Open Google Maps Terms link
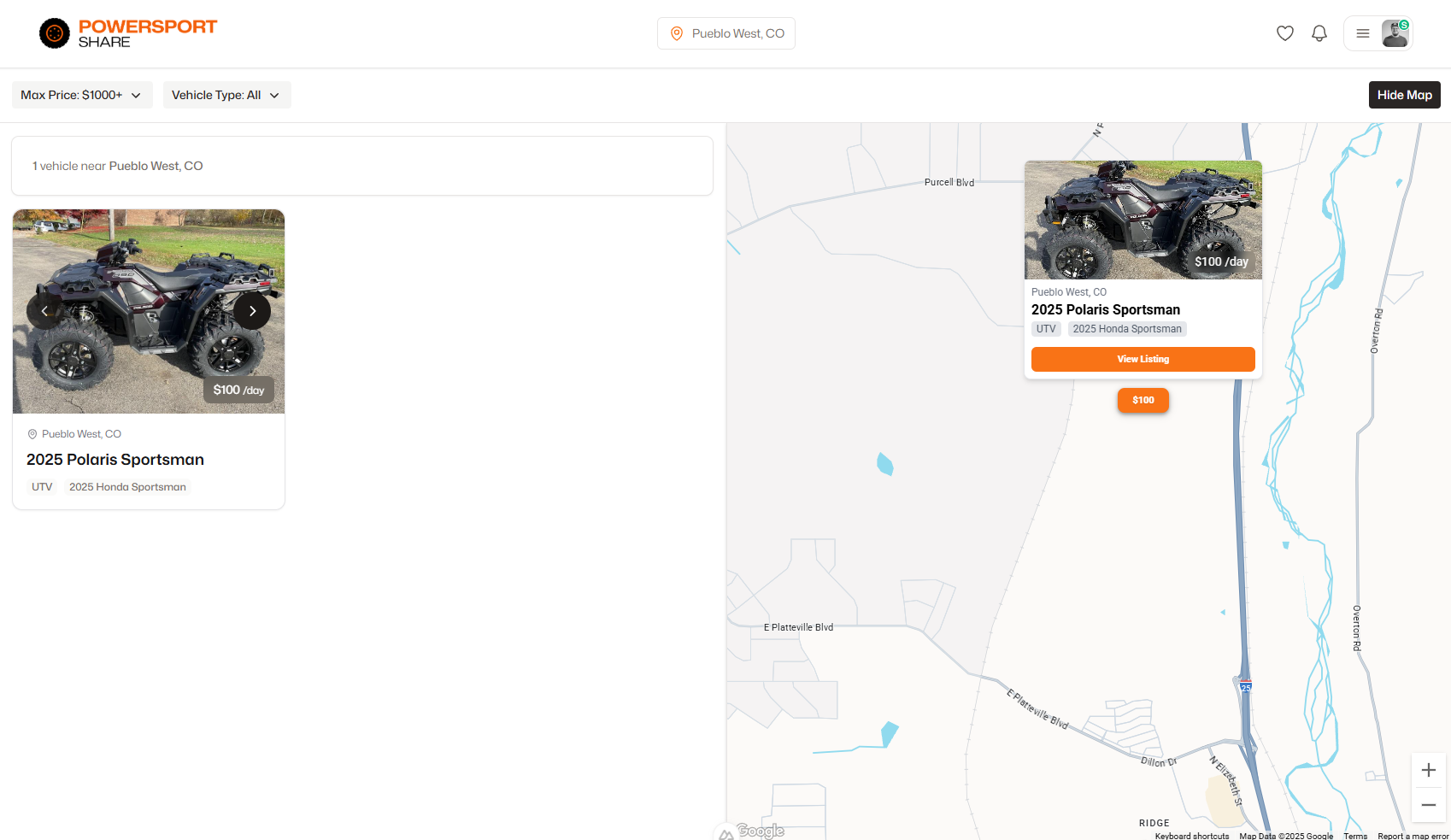This screenshot has width=1451, height=840. pyautogui.click(x=1355, y=836)
